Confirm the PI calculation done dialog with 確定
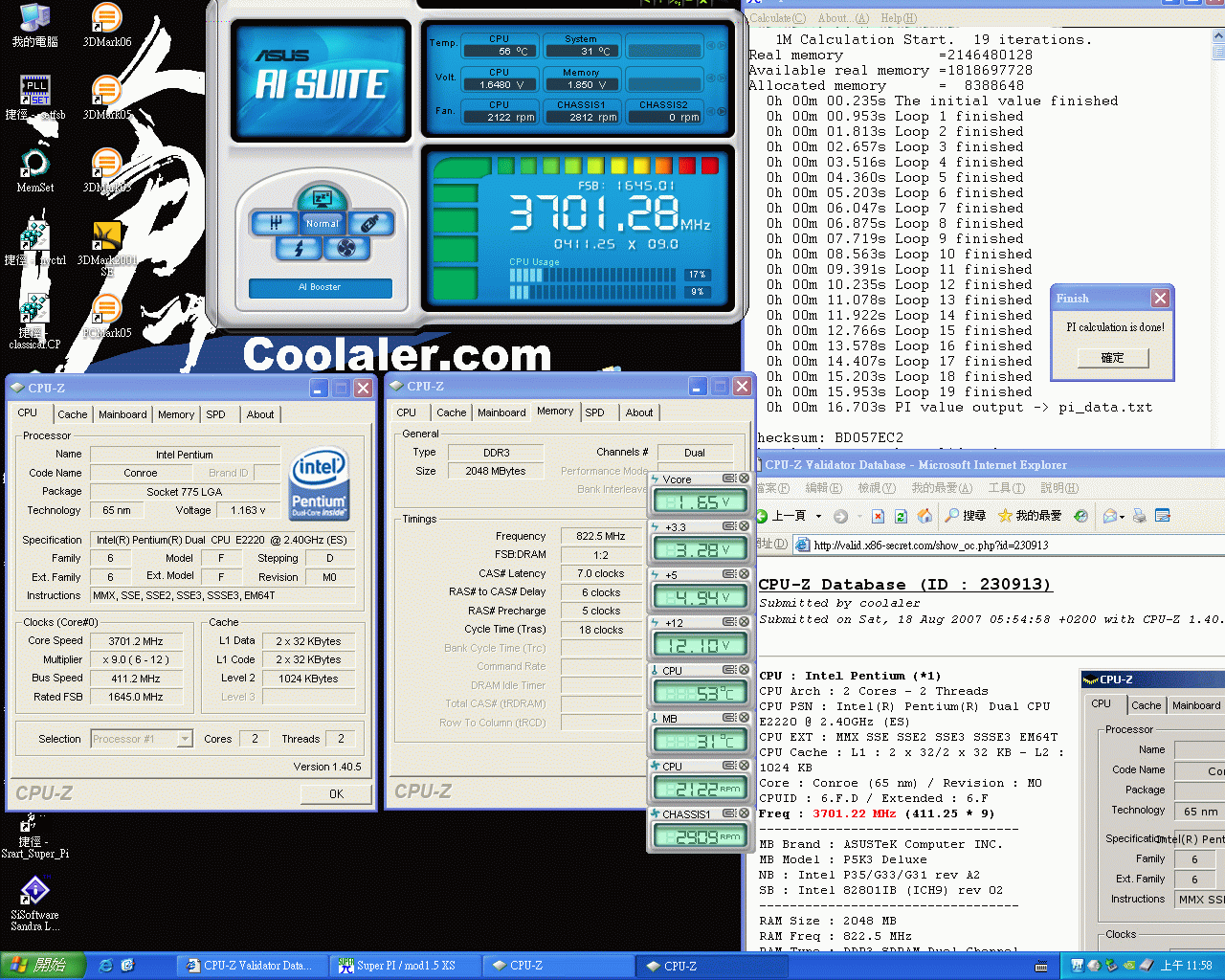1225x980 pixels. click(x=1112, y=358)
